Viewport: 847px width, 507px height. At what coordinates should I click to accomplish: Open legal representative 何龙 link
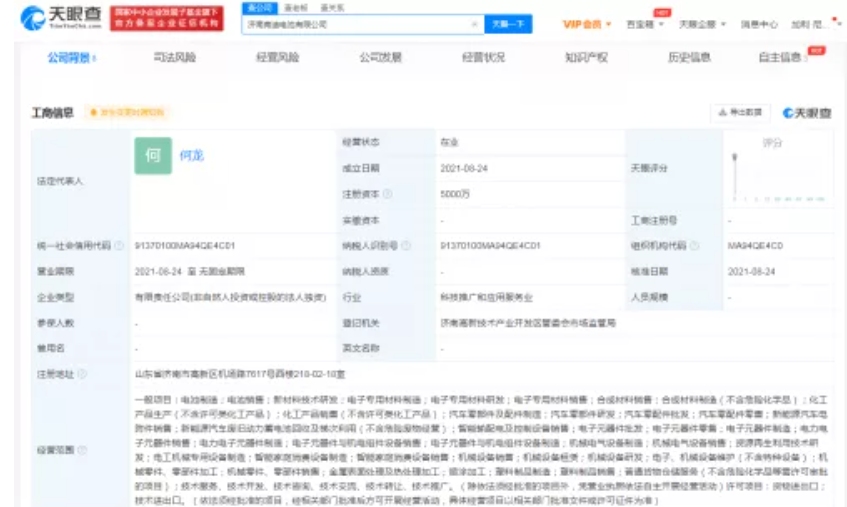pos(191,157)
